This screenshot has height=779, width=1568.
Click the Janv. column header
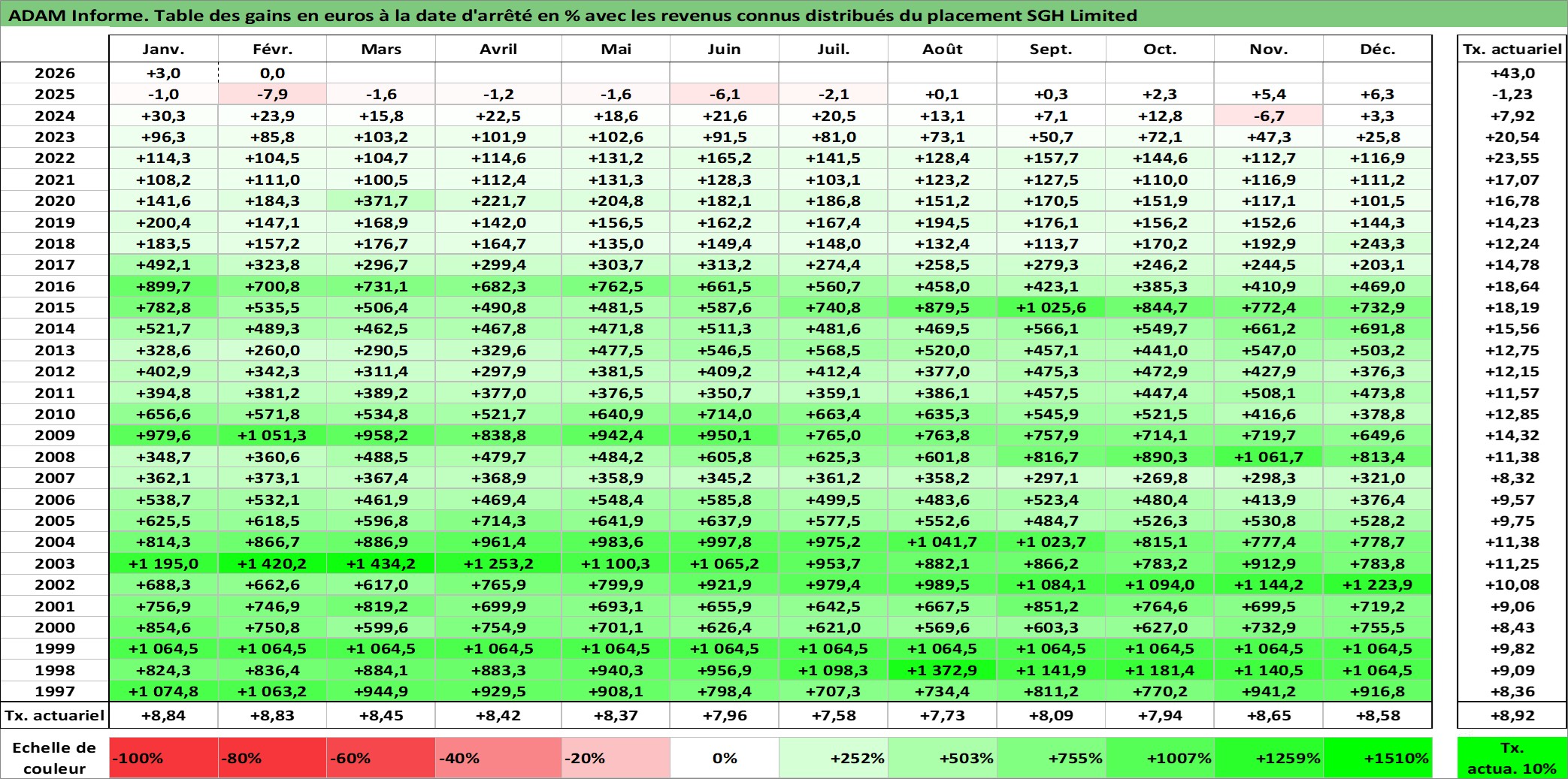click(x=164, y=49)
